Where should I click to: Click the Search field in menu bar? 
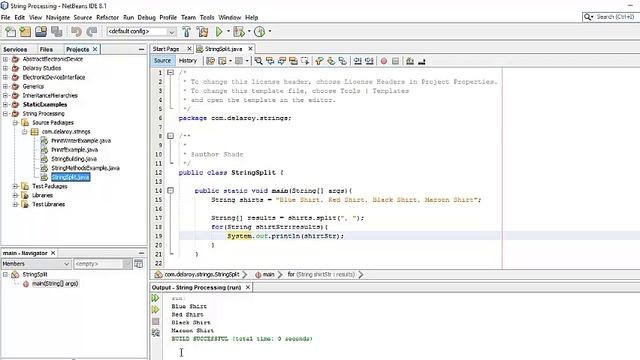pos(614,17)
